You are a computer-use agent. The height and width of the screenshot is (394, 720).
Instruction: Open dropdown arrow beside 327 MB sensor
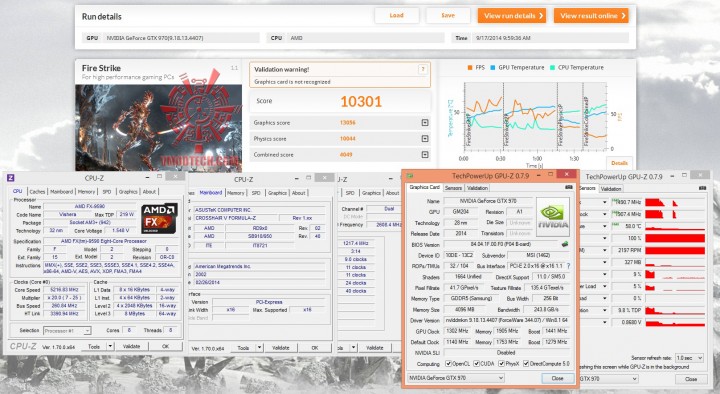[x=604, y=262]
